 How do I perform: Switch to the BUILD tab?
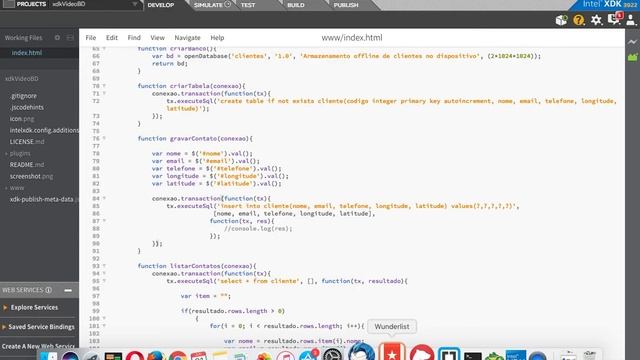[296, 5]
